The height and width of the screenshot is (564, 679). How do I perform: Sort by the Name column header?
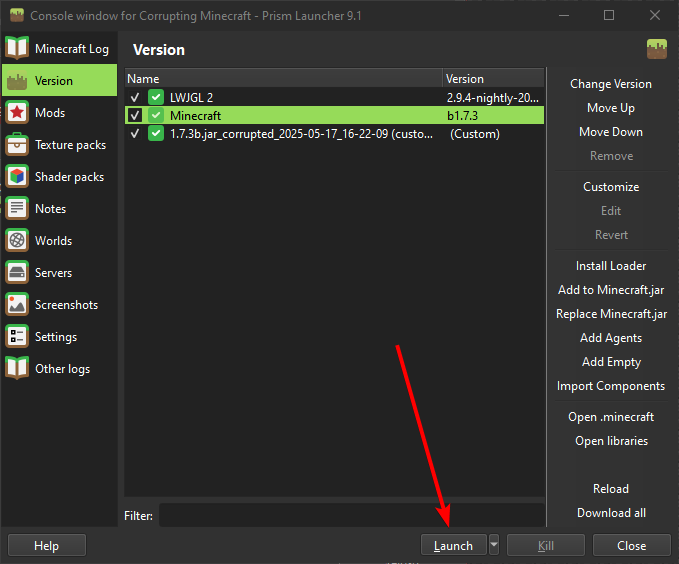pos(284,78)
